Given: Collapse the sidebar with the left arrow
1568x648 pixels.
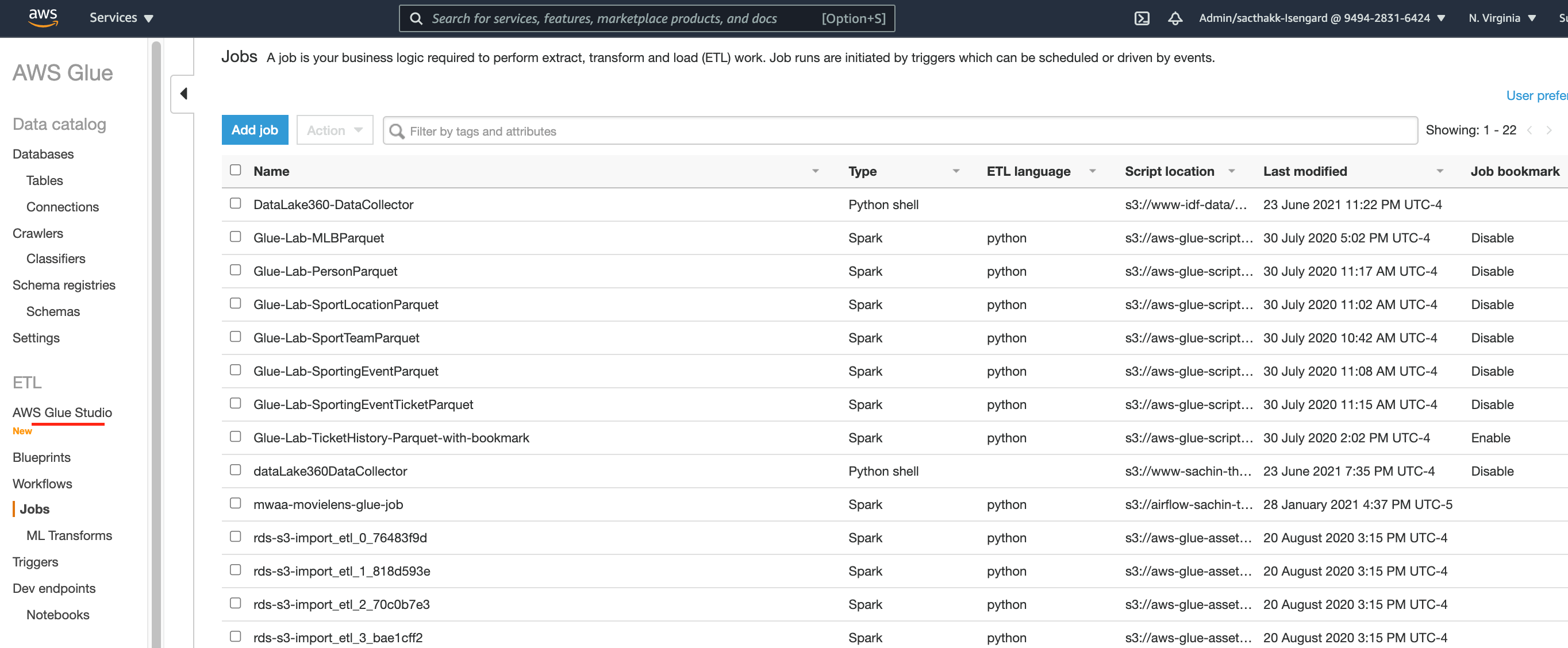Looking at the screenshot, I should coord(183,94).
